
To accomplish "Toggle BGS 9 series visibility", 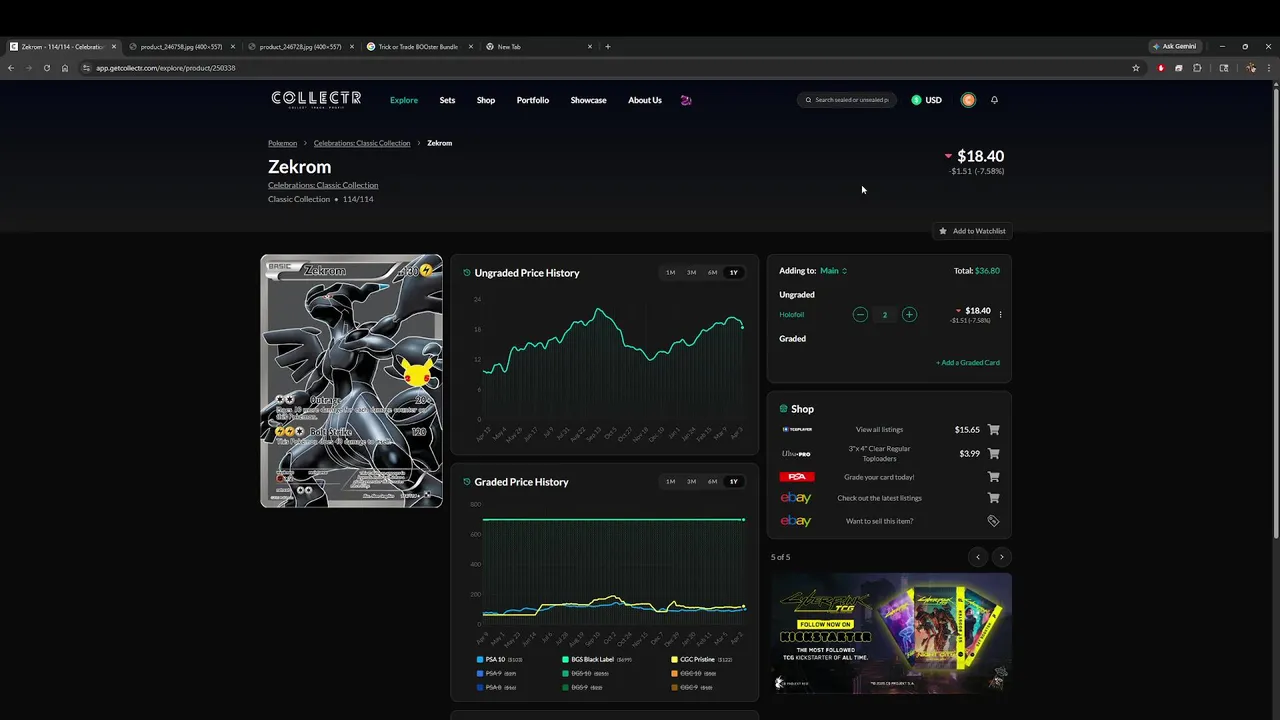I will click(x=583, y=688).
